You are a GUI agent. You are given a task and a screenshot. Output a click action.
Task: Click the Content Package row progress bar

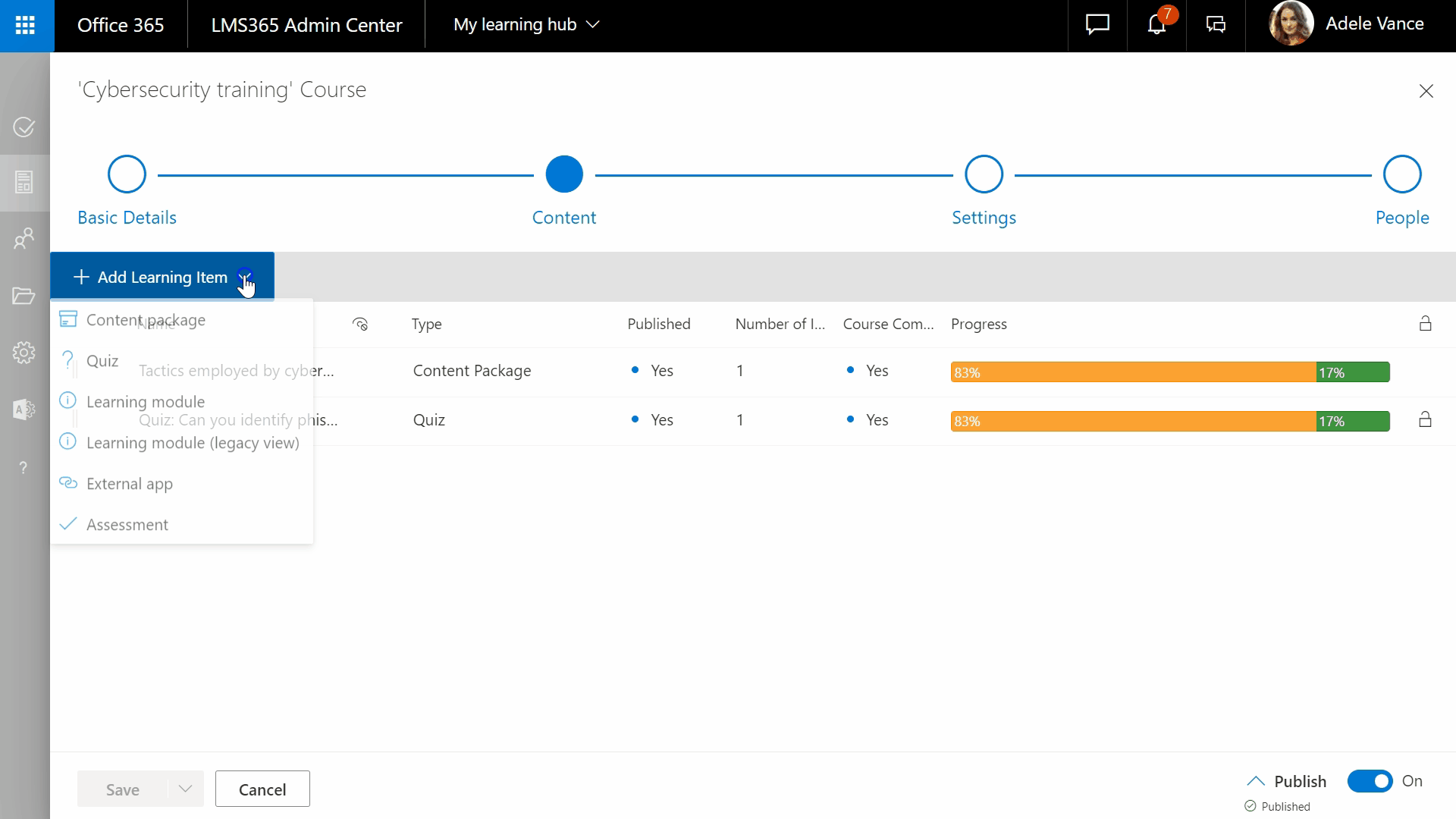[x=1169, y=372]
